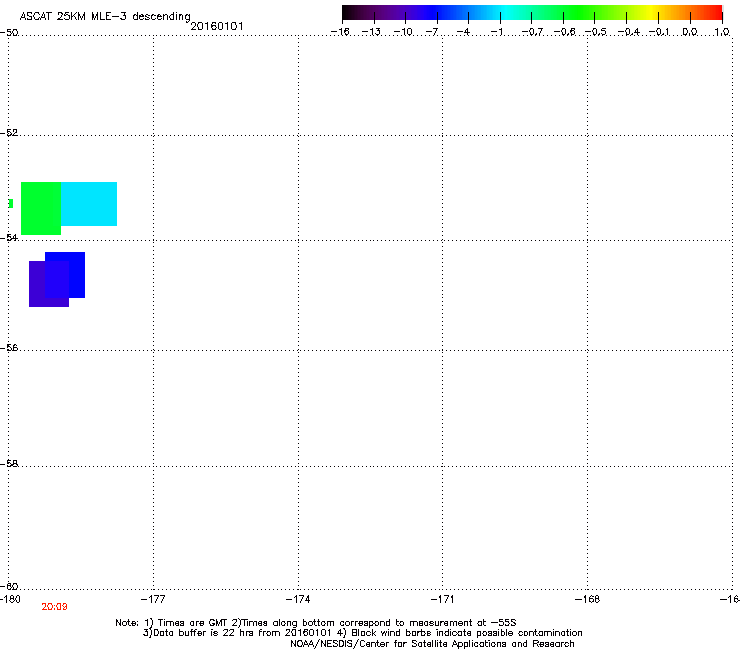This screenshot has width=740, height=650.
Task: Click the '-58' latitude axis label
Action: (x=9, y=464)
